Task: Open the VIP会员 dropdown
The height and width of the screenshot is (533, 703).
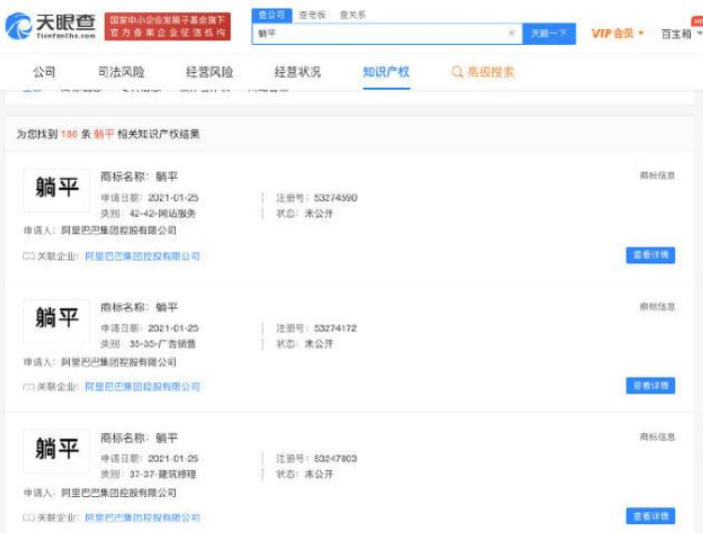Action: [617, 33]
